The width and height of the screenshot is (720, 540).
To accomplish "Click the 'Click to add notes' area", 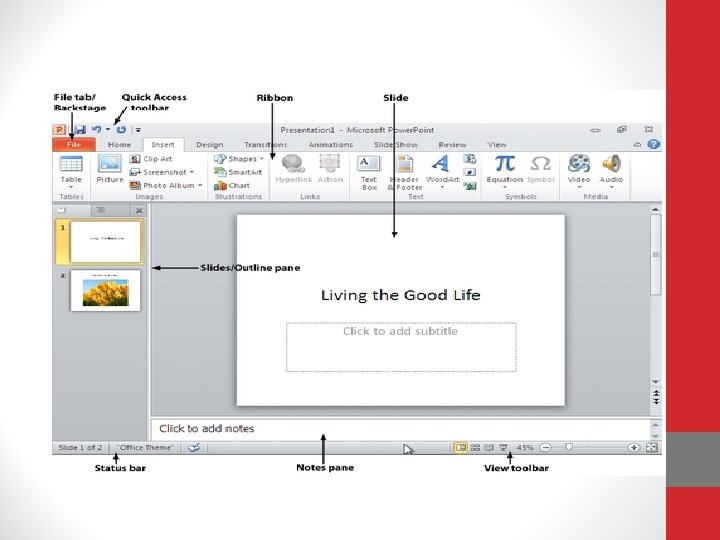I will pos(400,429).
